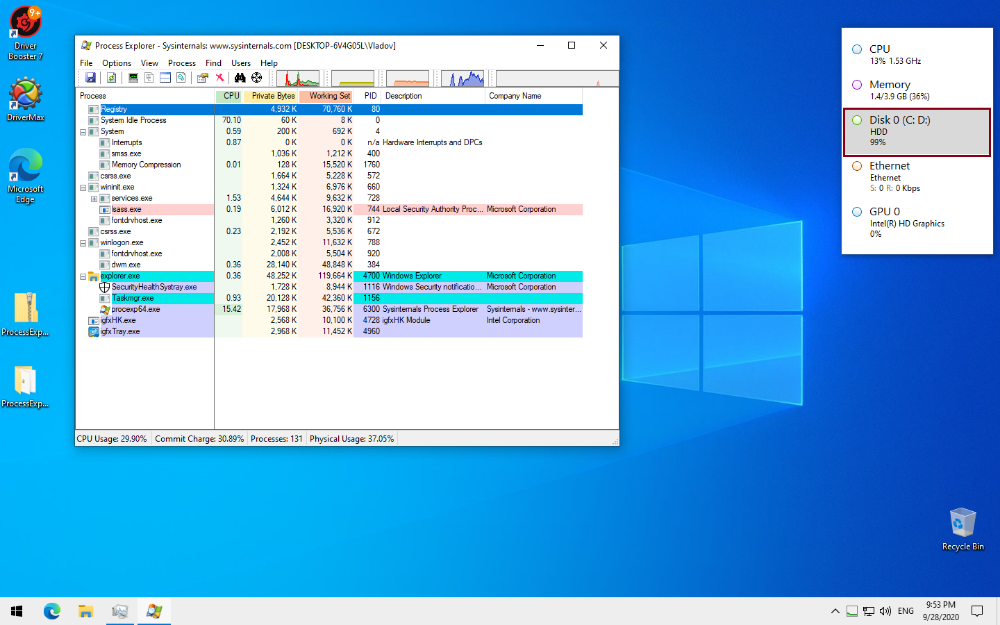
Task: Select Ethernet in Task Manager summary view
Action: (x=916, y=177)
